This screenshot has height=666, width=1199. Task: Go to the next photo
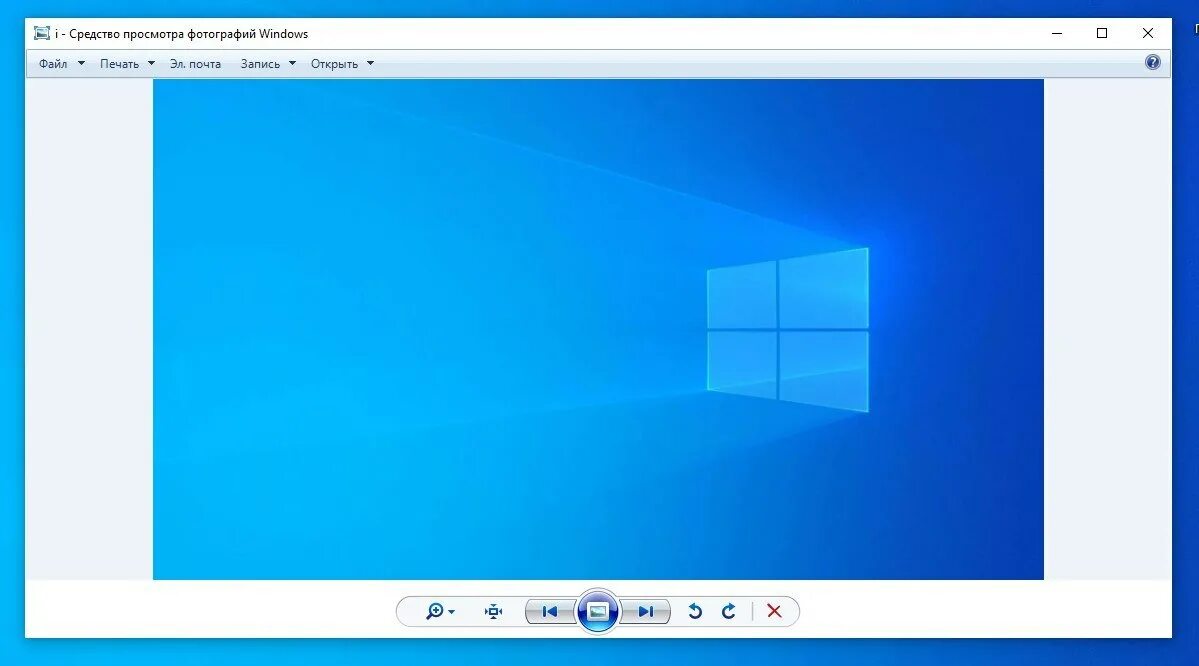(x=645, y=611)
